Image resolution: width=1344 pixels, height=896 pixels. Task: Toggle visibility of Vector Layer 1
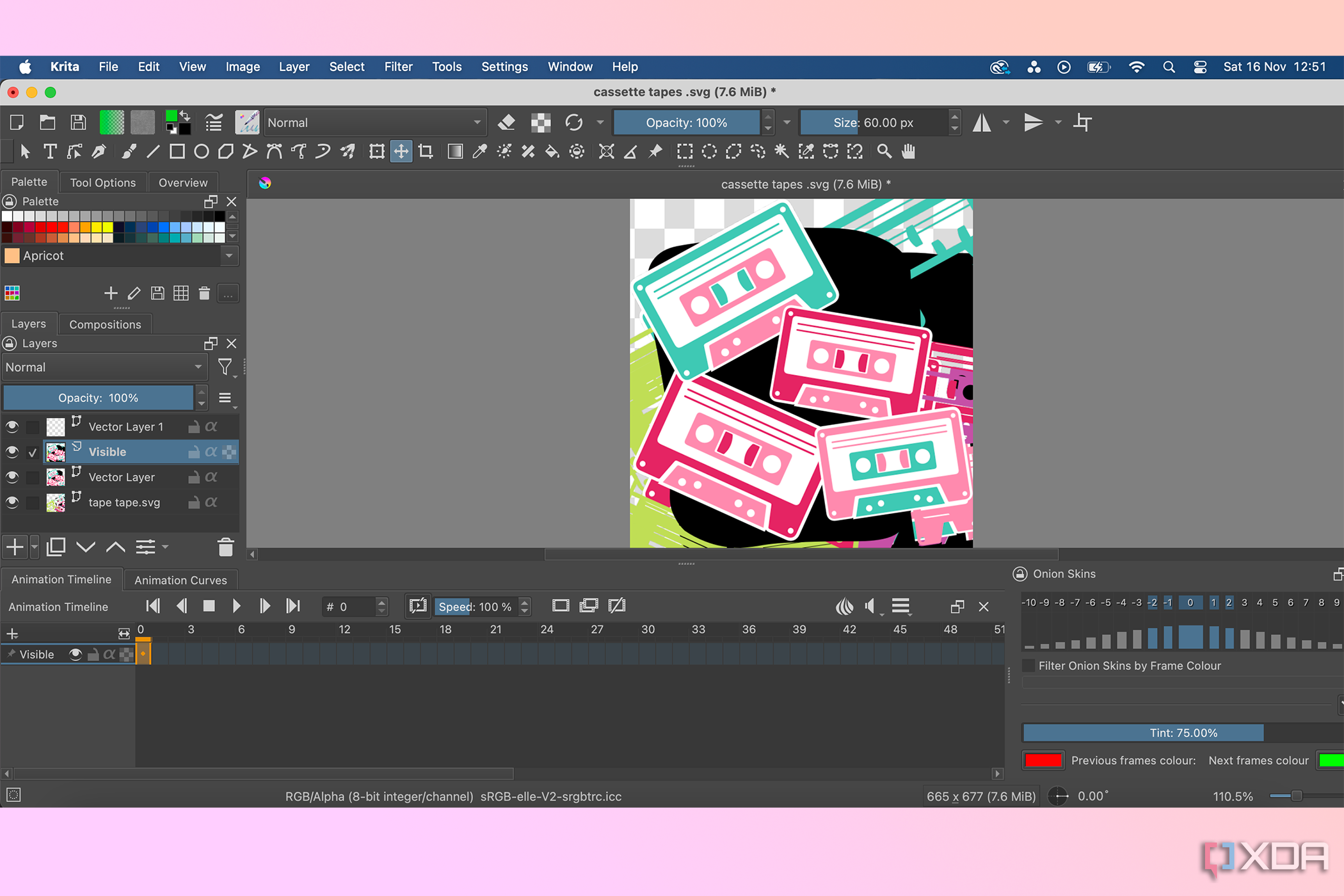tap(12, 427)
